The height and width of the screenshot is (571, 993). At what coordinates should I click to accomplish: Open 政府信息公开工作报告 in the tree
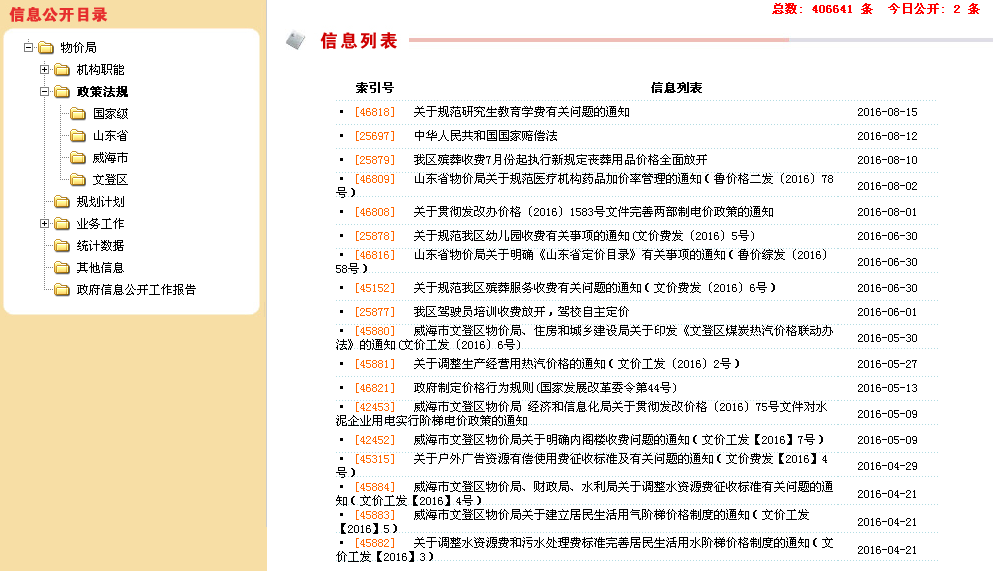(136, 290)
